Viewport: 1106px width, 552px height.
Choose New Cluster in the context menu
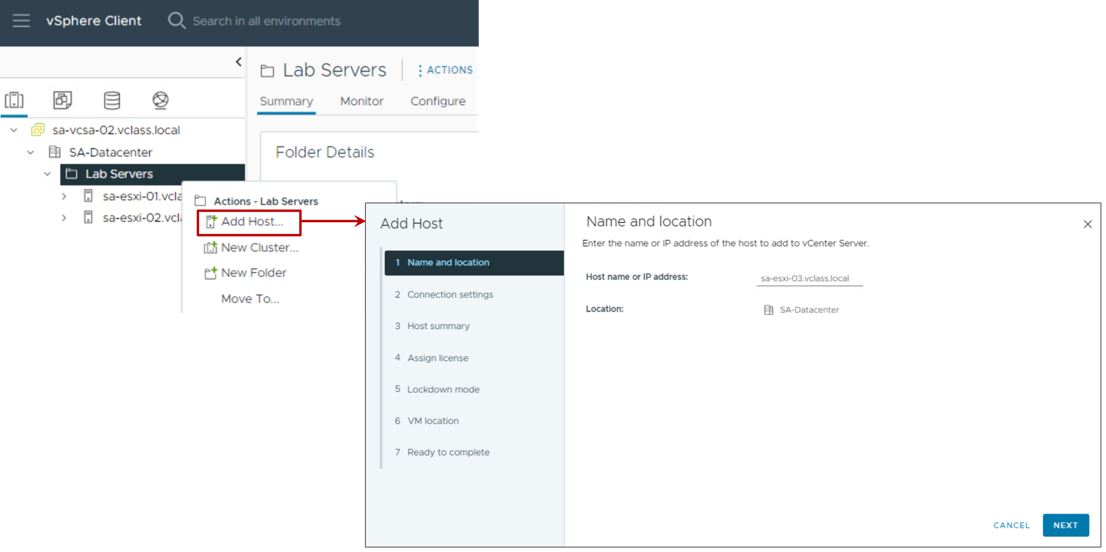coord(258,248)
